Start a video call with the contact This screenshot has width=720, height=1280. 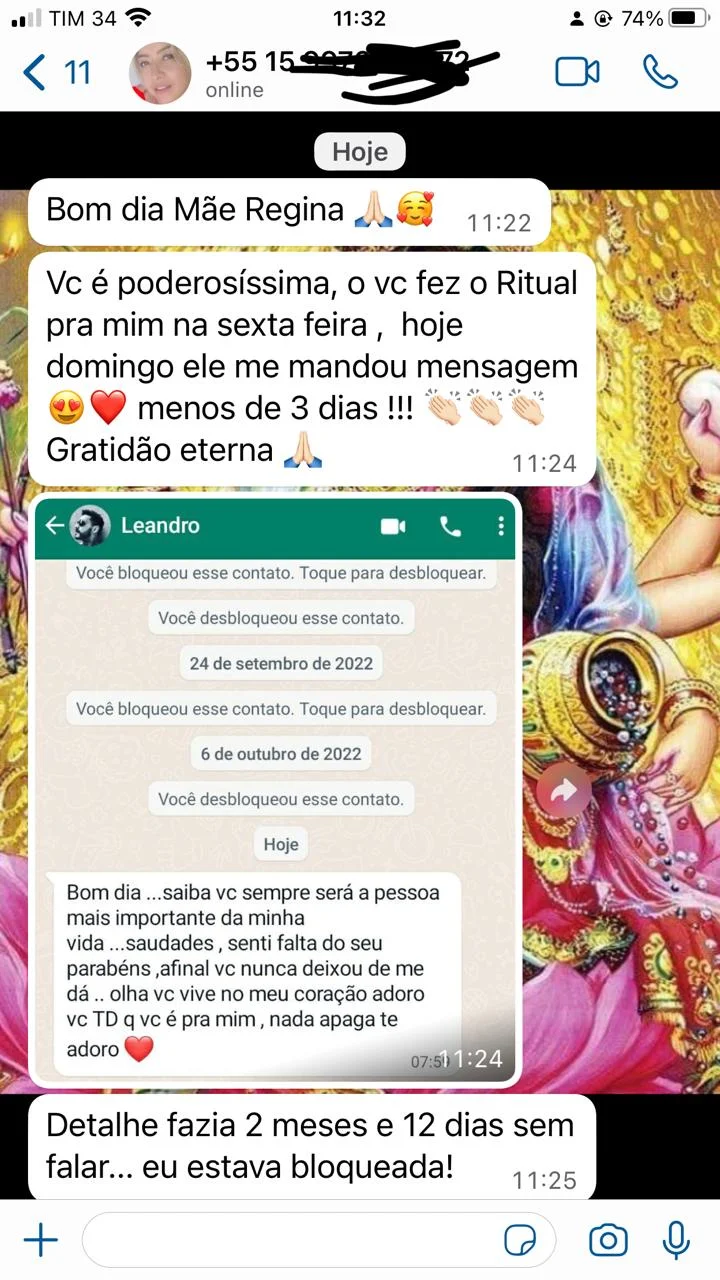[577, 72]
